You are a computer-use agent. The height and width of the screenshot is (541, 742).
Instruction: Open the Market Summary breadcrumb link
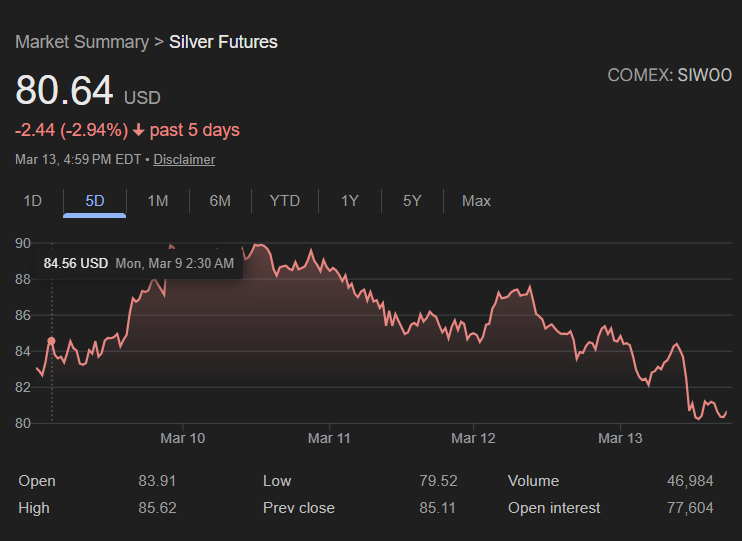[x=80, y=42]
